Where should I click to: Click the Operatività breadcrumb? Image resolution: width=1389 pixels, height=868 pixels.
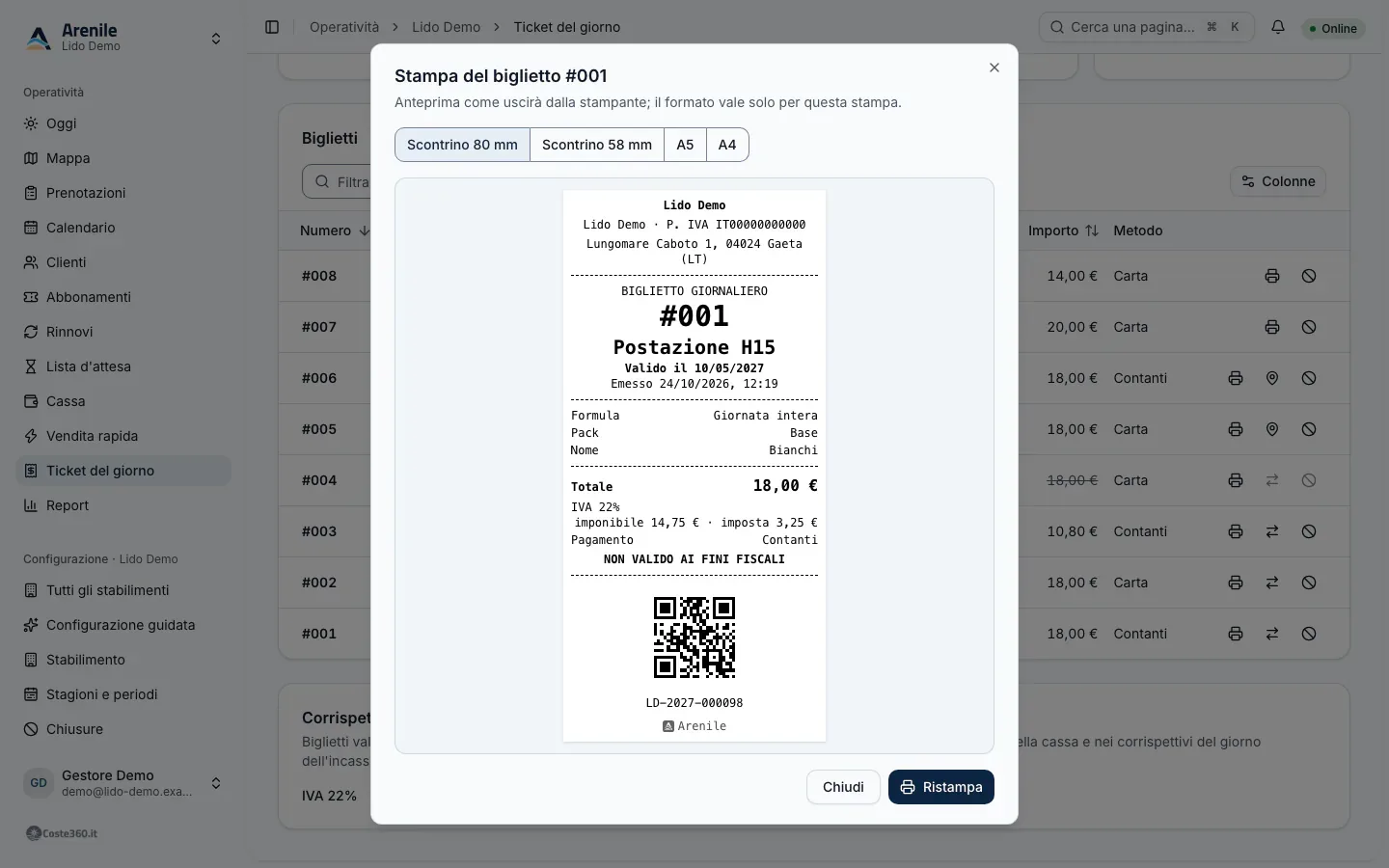tap(344, 27)
